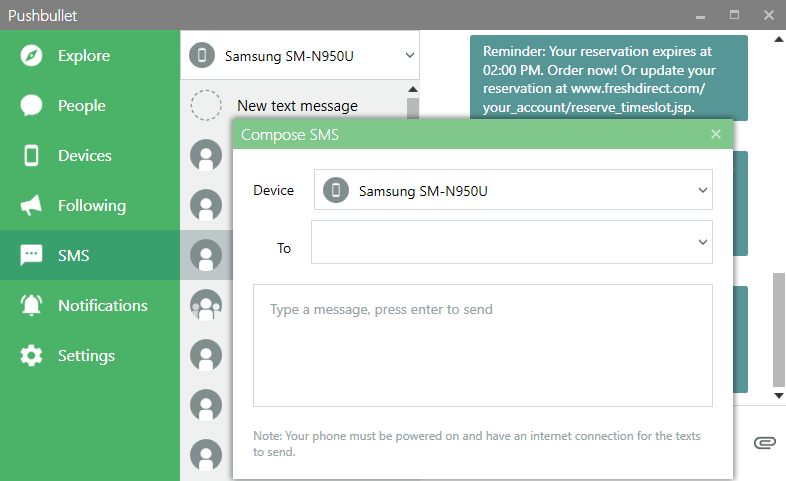This screenshot has width=786, height=481.
Task: Open the Settings section label
Action: (86, 356)
